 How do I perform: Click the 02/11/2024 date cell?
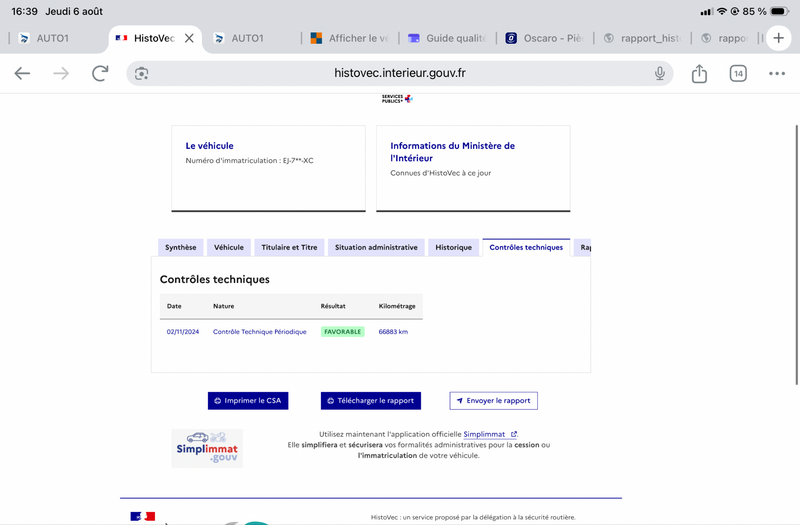(183, 332)
